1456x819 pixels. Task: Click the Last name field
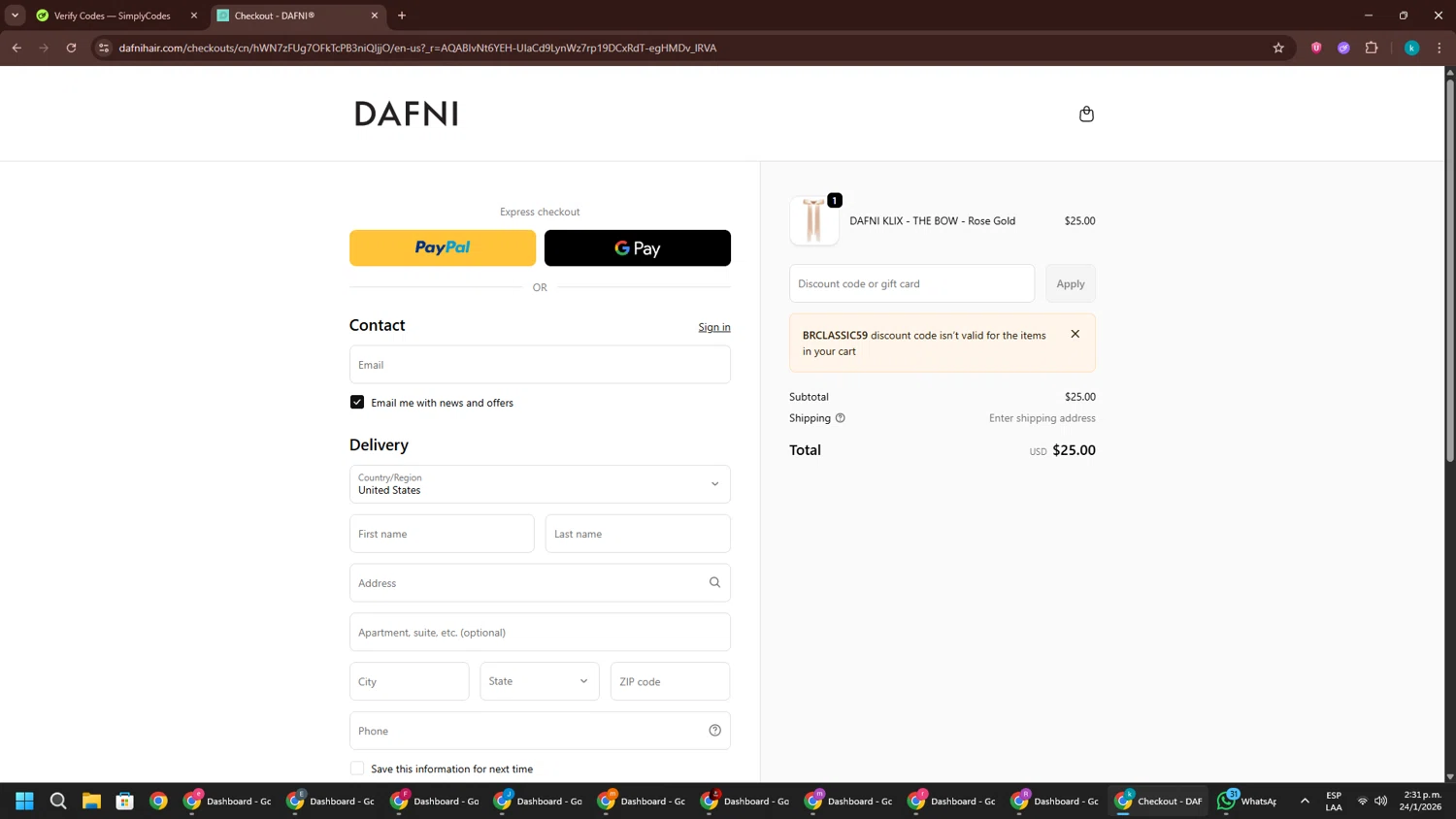point(638,534)
